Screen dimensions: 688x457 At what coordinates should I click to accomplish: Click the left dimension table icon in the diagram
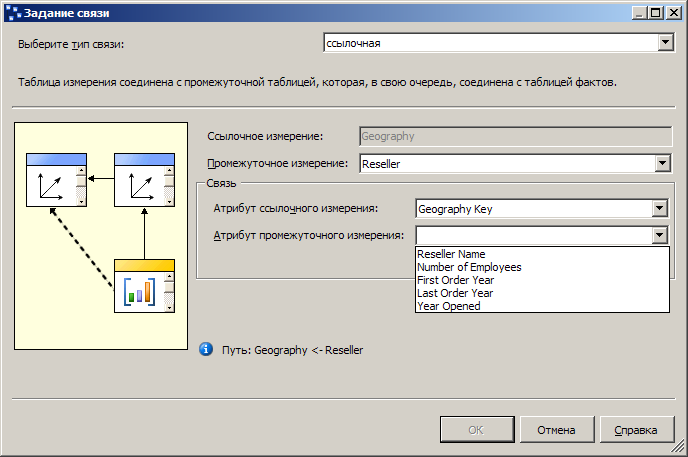[x=57, y=180]
